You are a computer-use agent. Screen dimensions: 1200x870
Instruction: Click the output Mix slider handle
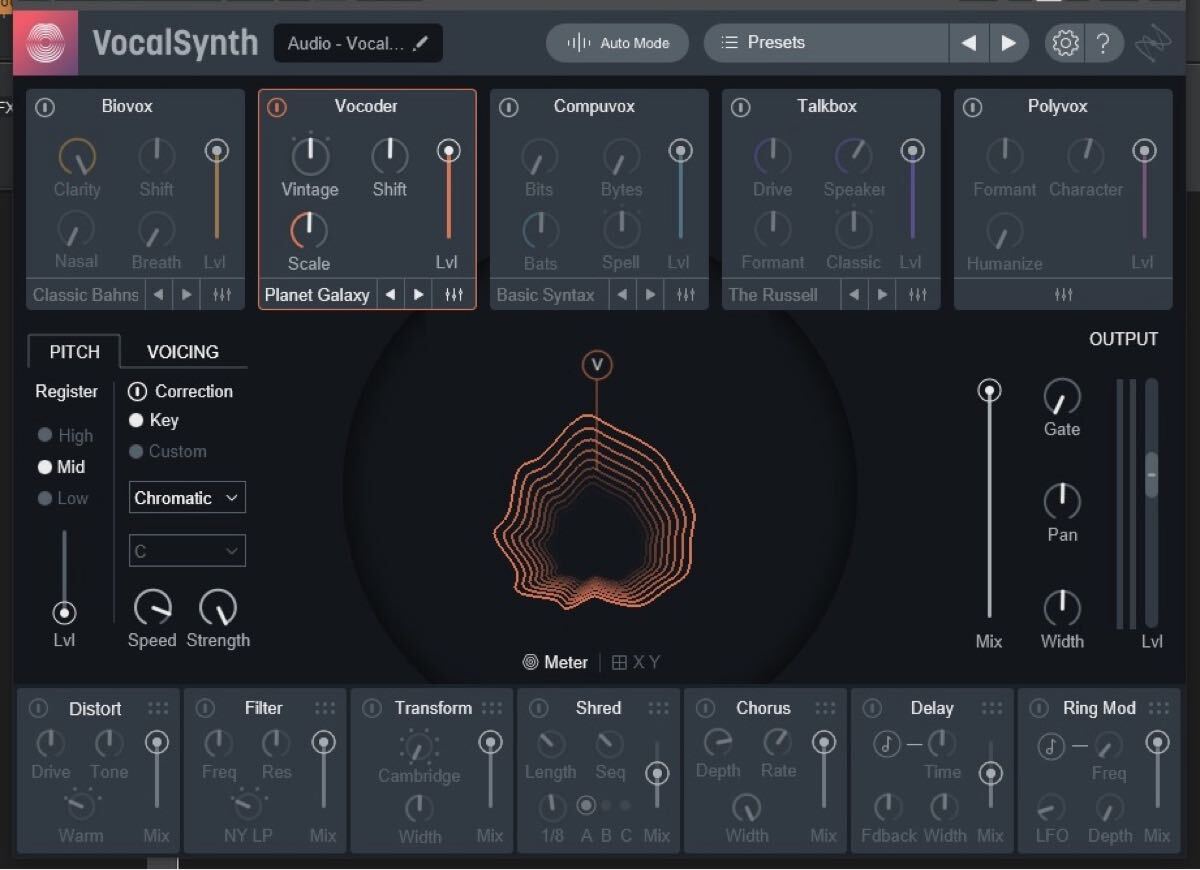point(989,391)
